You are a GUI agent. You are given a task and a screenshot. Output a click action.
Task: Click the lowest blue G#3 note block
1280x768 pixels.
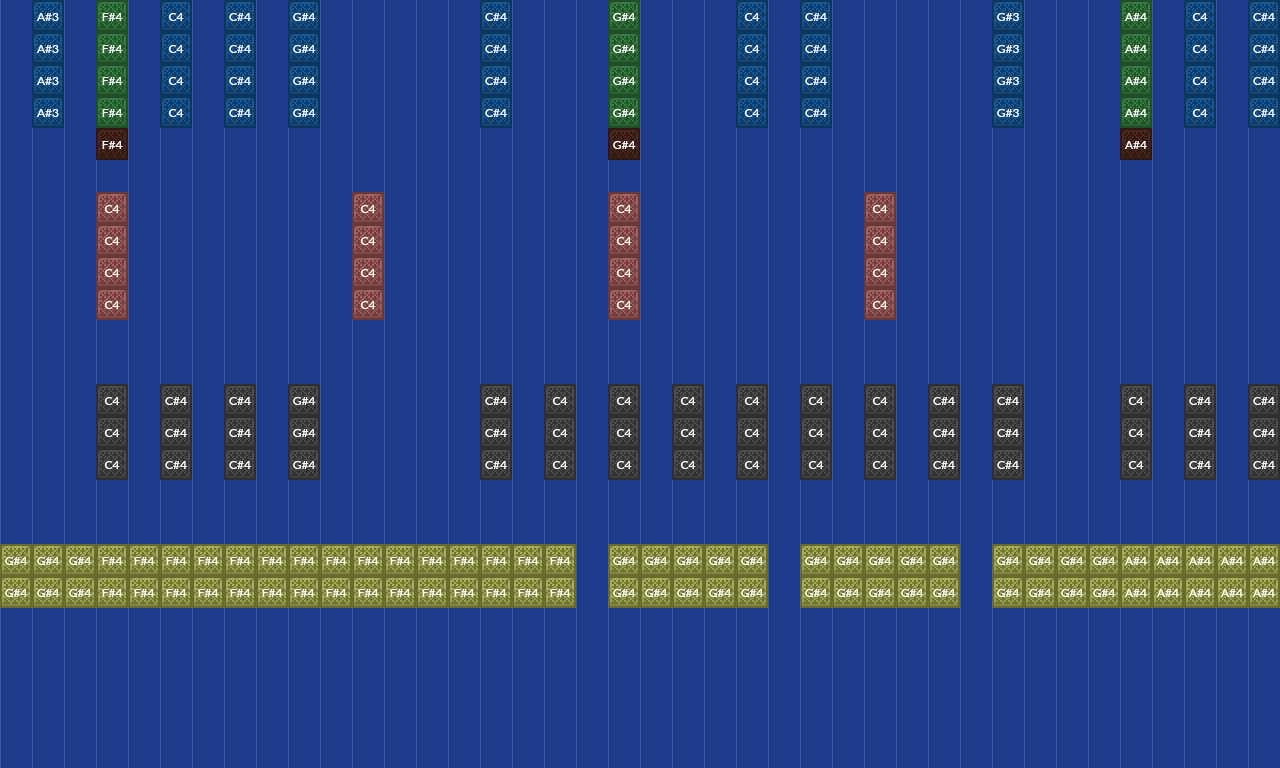(1008, 113)
